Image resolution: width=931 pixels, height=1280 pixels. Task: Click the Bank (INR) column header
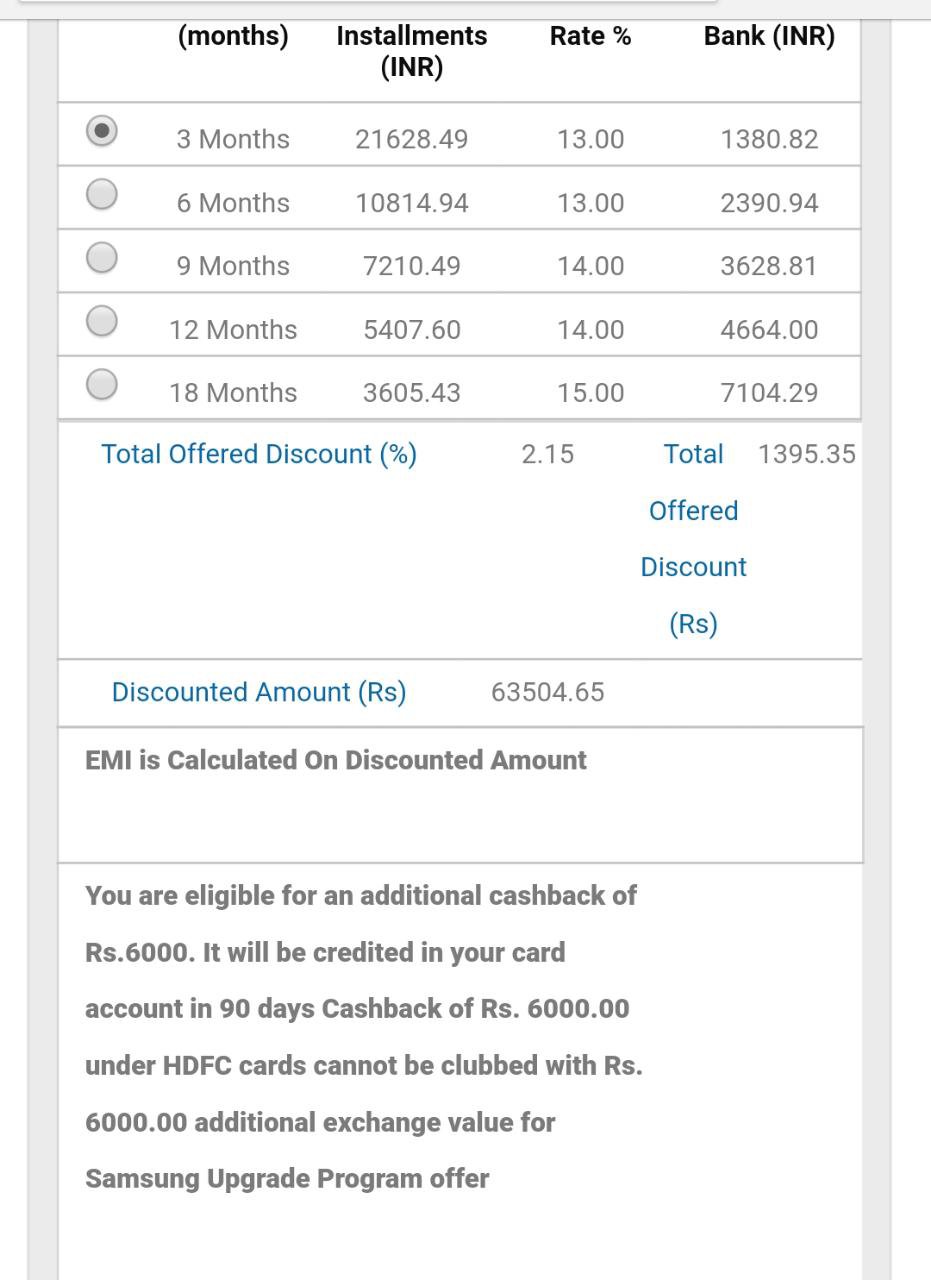point(769,36)
